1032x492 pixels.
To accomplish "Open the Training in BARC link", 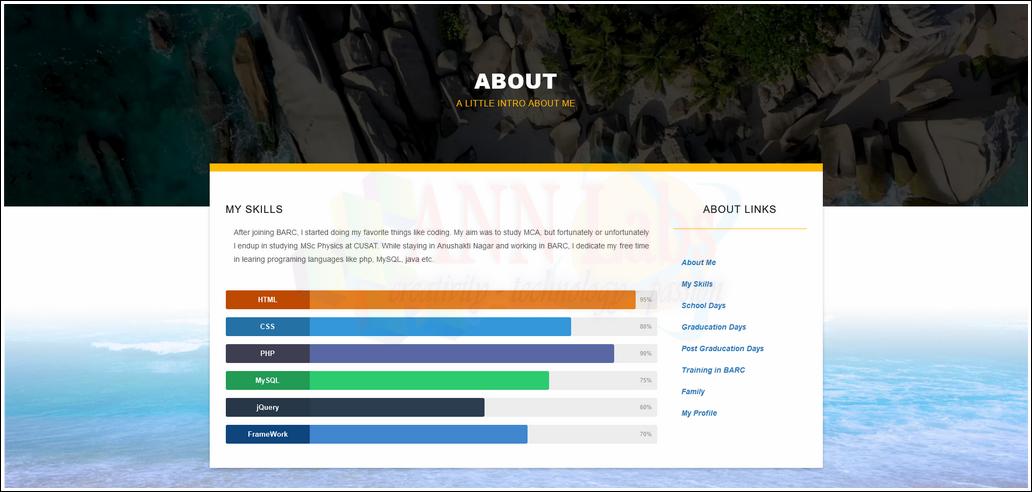I will pos(713,371).
